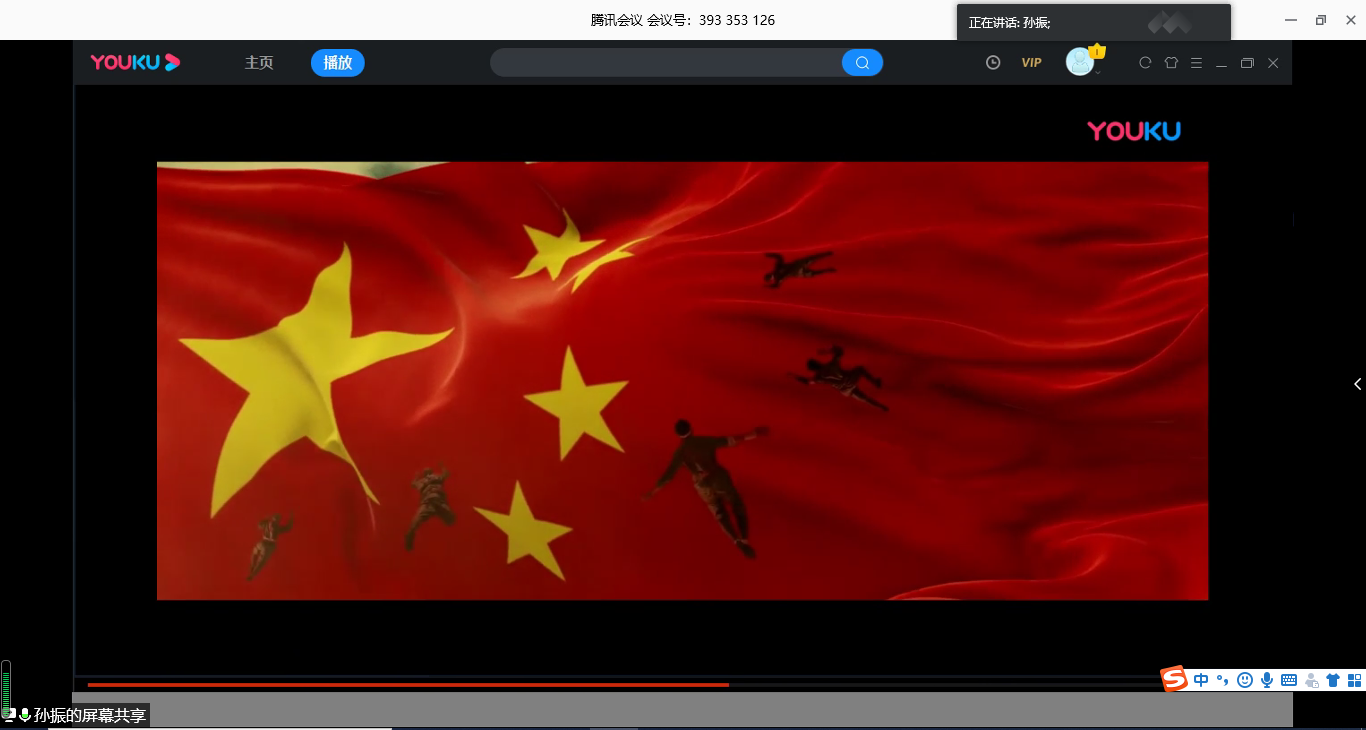Click the 腾讯会议 meeting ID title text
The height and width of the screenshot is (730, 1366).
point(683,20)
